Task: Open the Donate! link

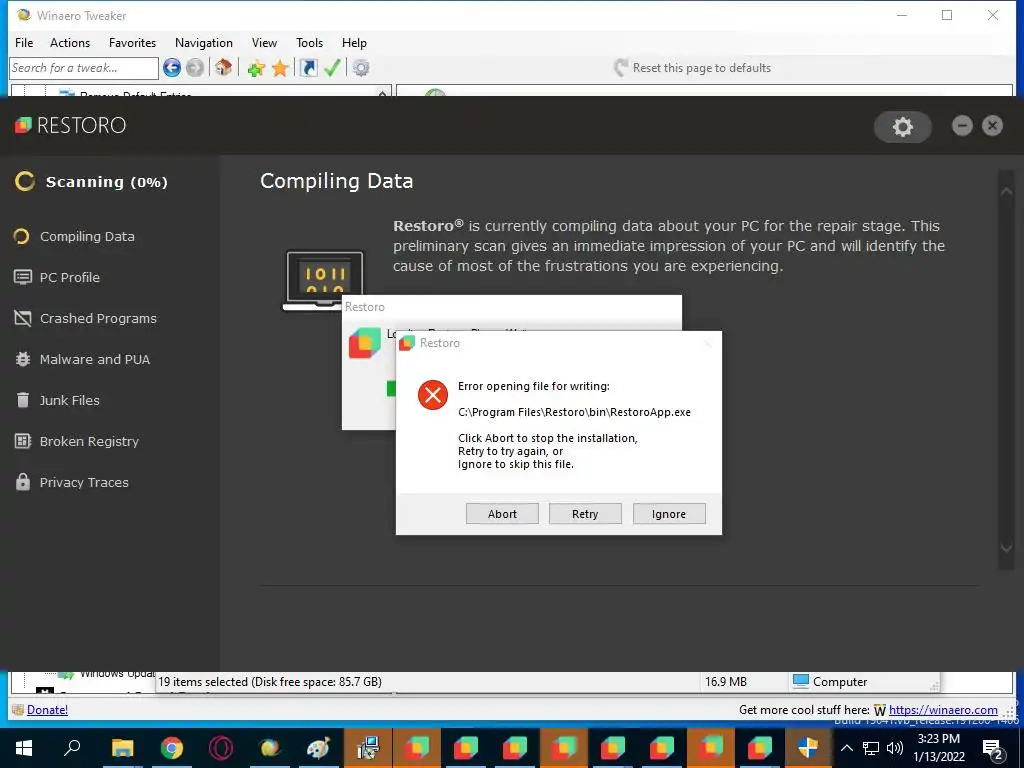Action: (47, 710)
